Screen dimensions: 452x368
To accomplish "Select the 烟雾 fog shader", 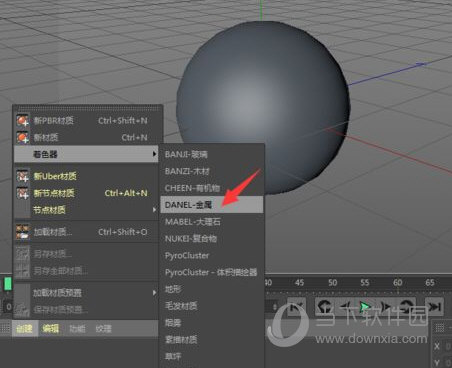I will 212,322.
